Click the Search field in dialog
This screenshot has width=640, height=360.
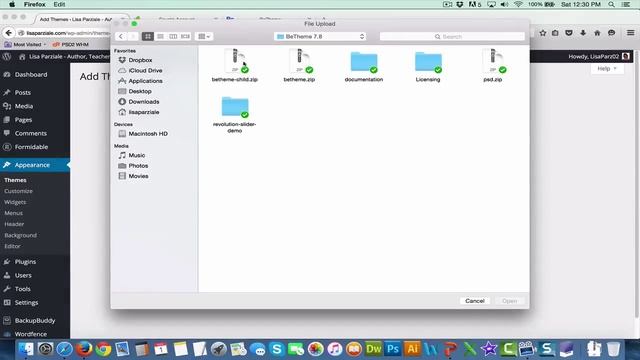point(452,36)
